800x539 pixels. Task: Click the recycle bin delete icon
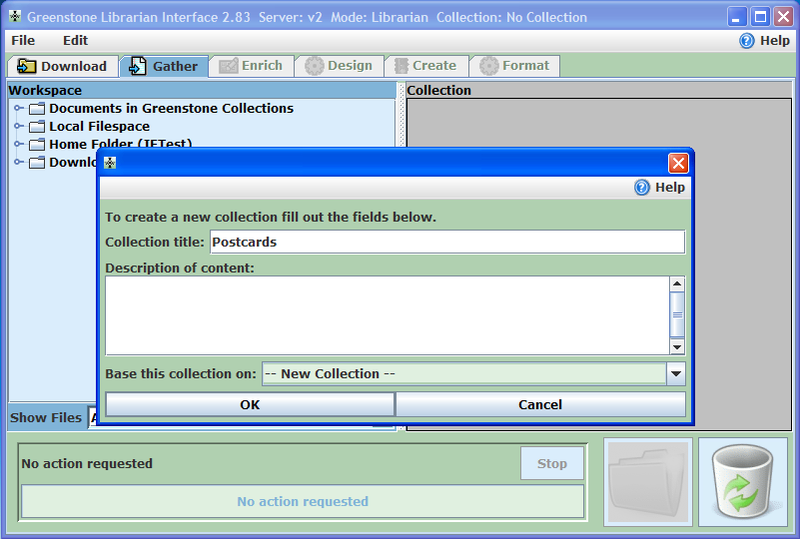tap(742, 482)
